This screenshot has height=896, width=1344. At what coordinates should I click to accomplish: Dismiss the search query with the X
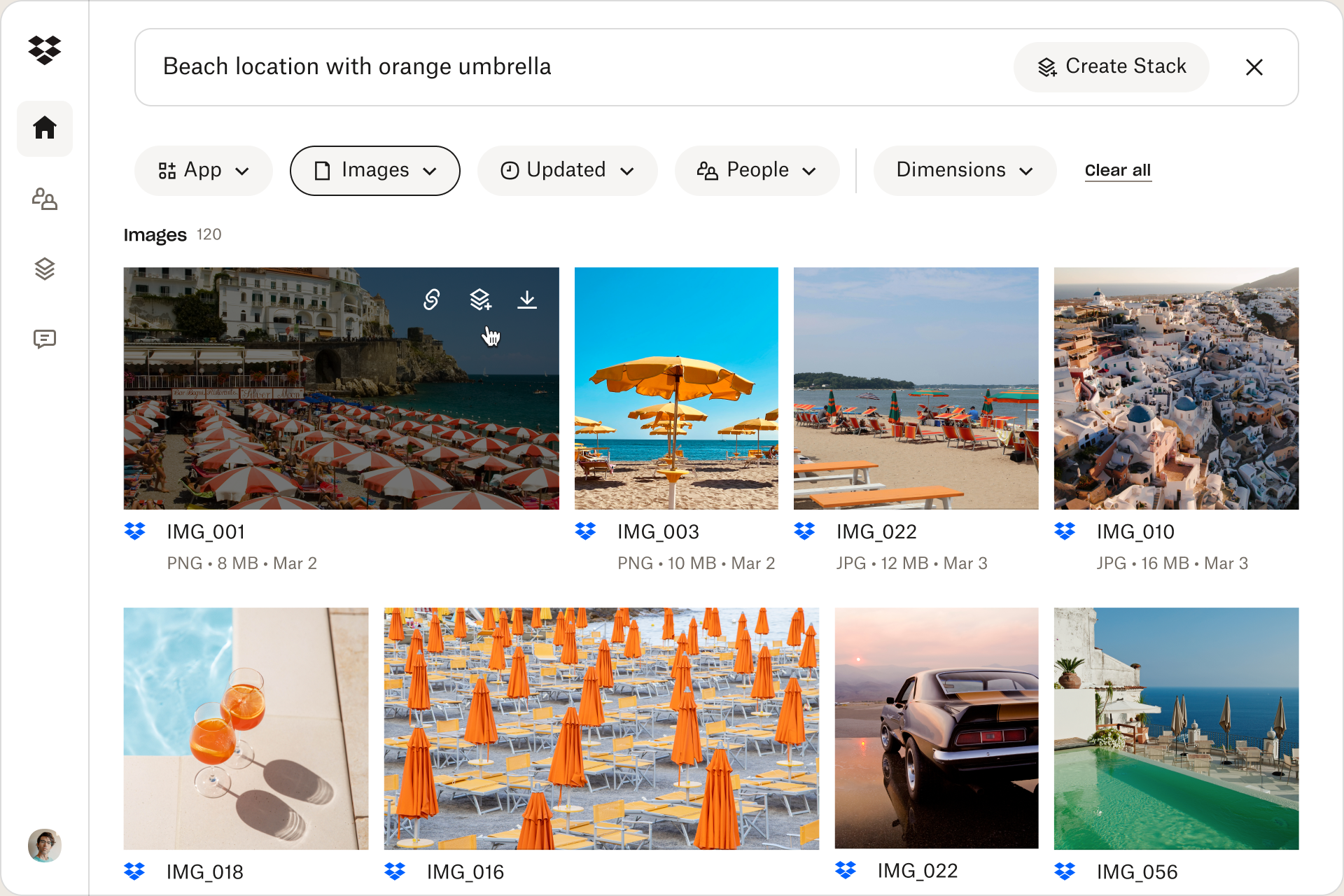pos(1254,67)
